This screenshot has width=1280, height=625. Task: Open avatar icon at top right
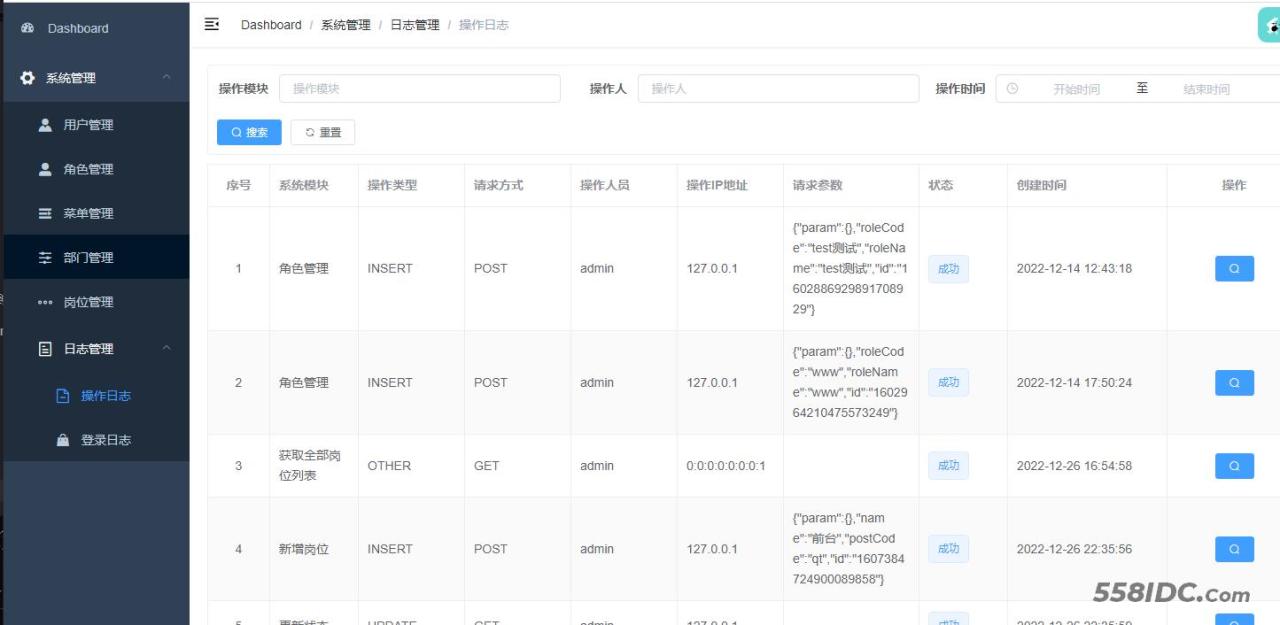(x=1269, y=25)
